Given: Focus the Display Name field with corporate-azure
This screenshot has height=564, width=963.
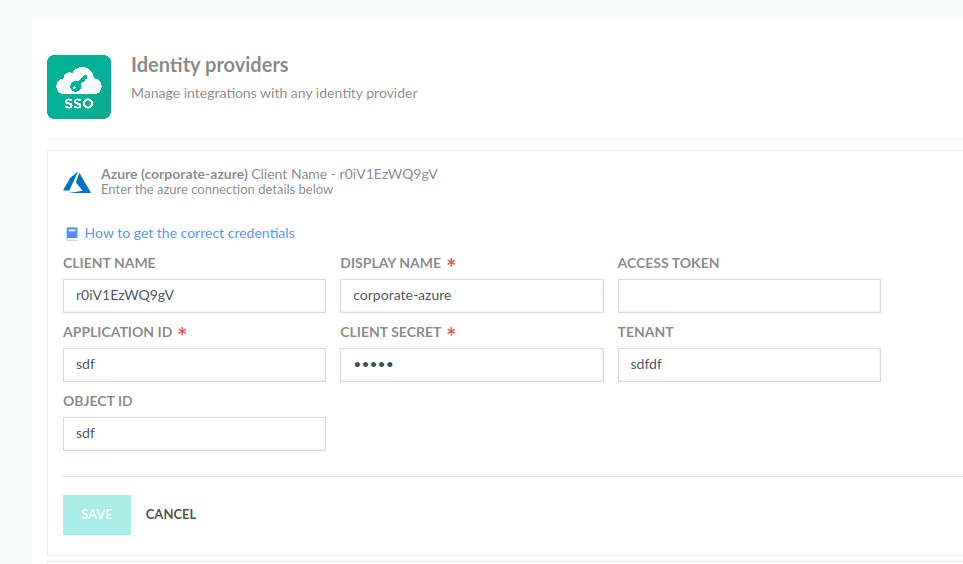Looking at the screenshot, I should click(x=471, y=296).
